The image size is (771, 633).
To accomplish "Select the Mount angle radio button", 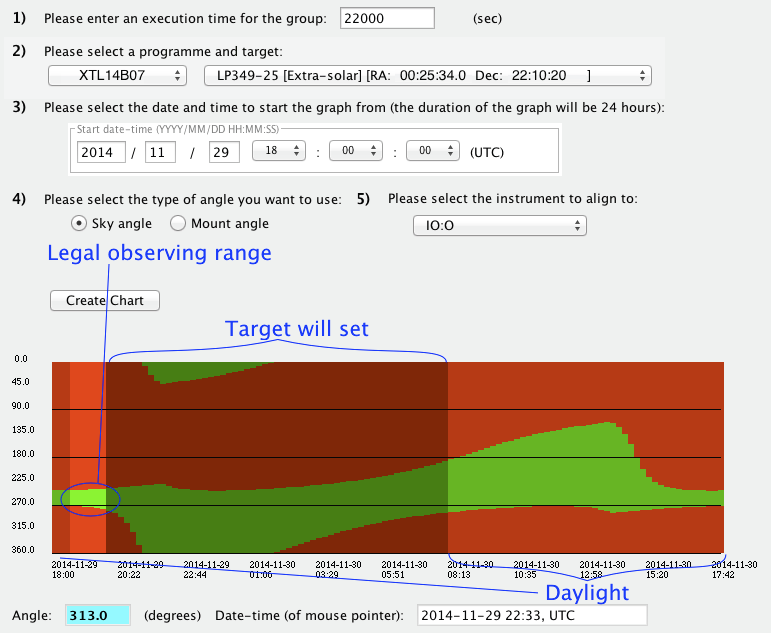I will click(x=178, y=223).
